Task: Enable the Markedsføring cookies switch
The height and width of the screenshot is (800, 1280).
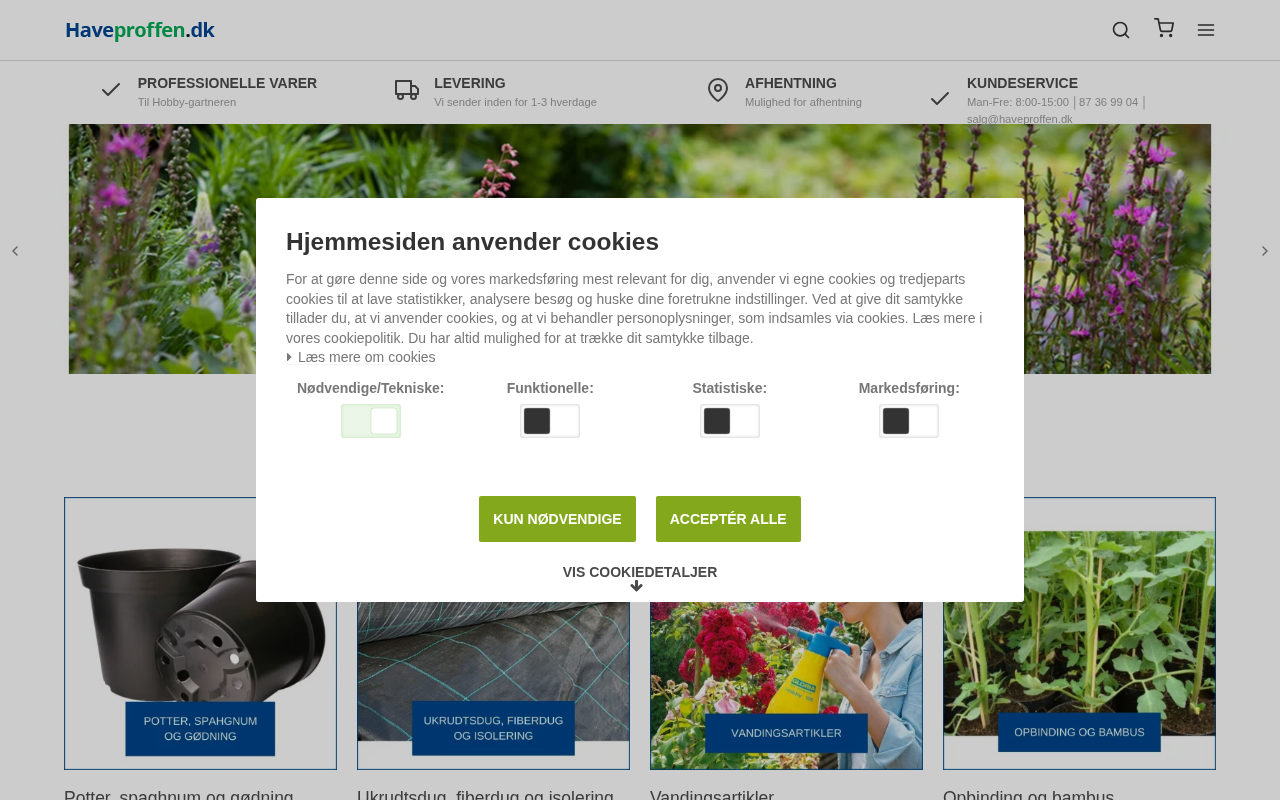Action: click(909, 421)
